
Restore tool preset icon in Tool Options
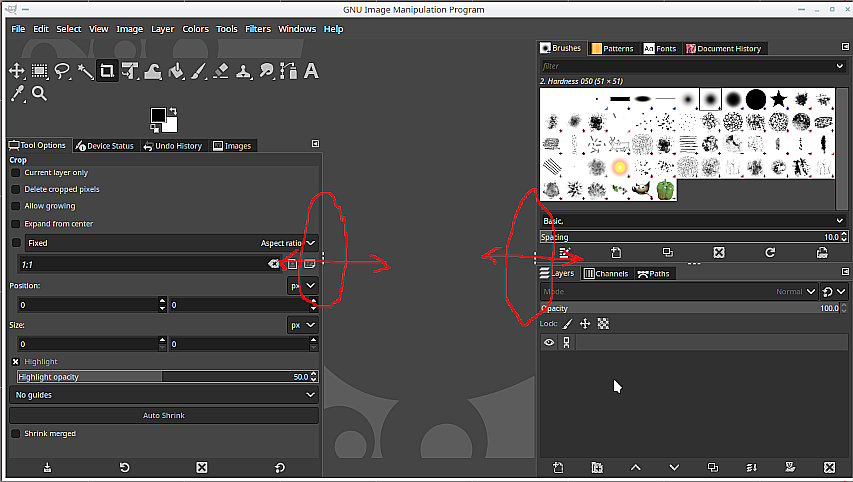tap(125, 468)
